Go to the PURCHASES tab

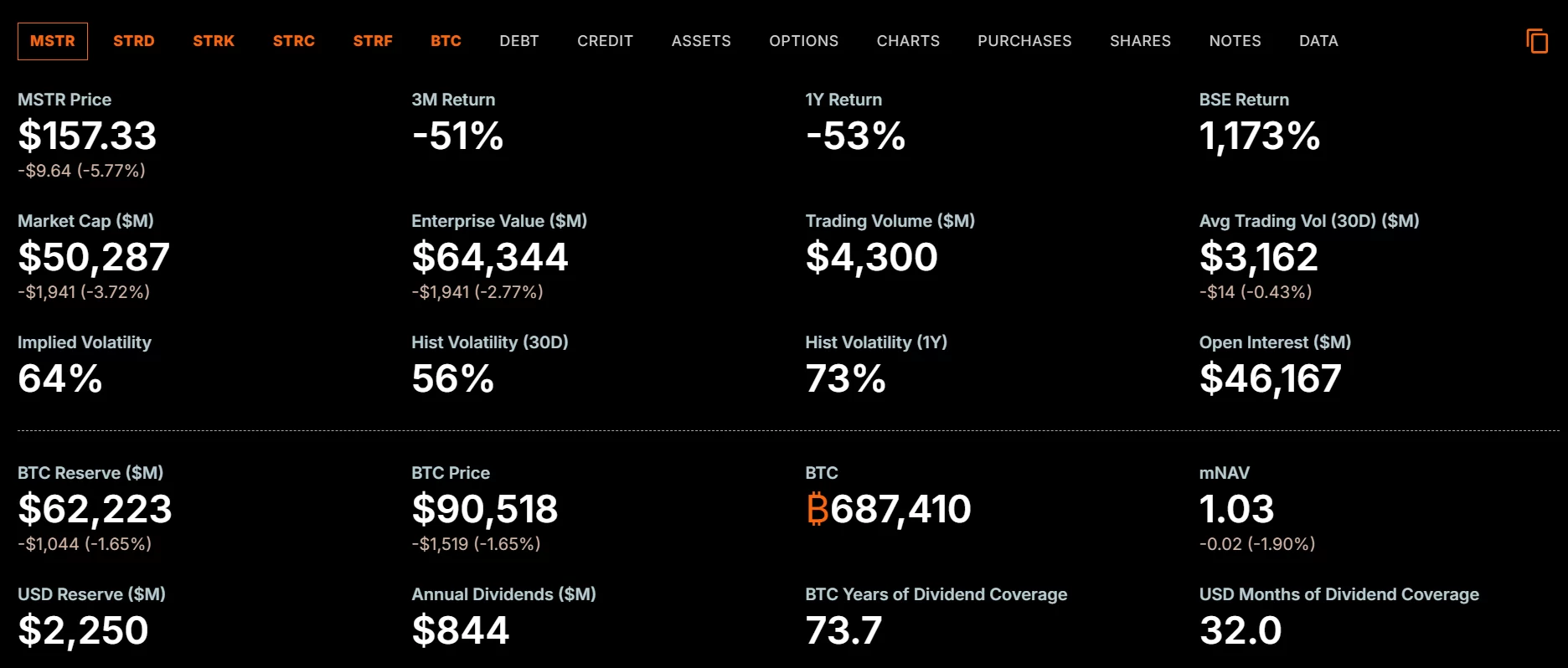1024,41
